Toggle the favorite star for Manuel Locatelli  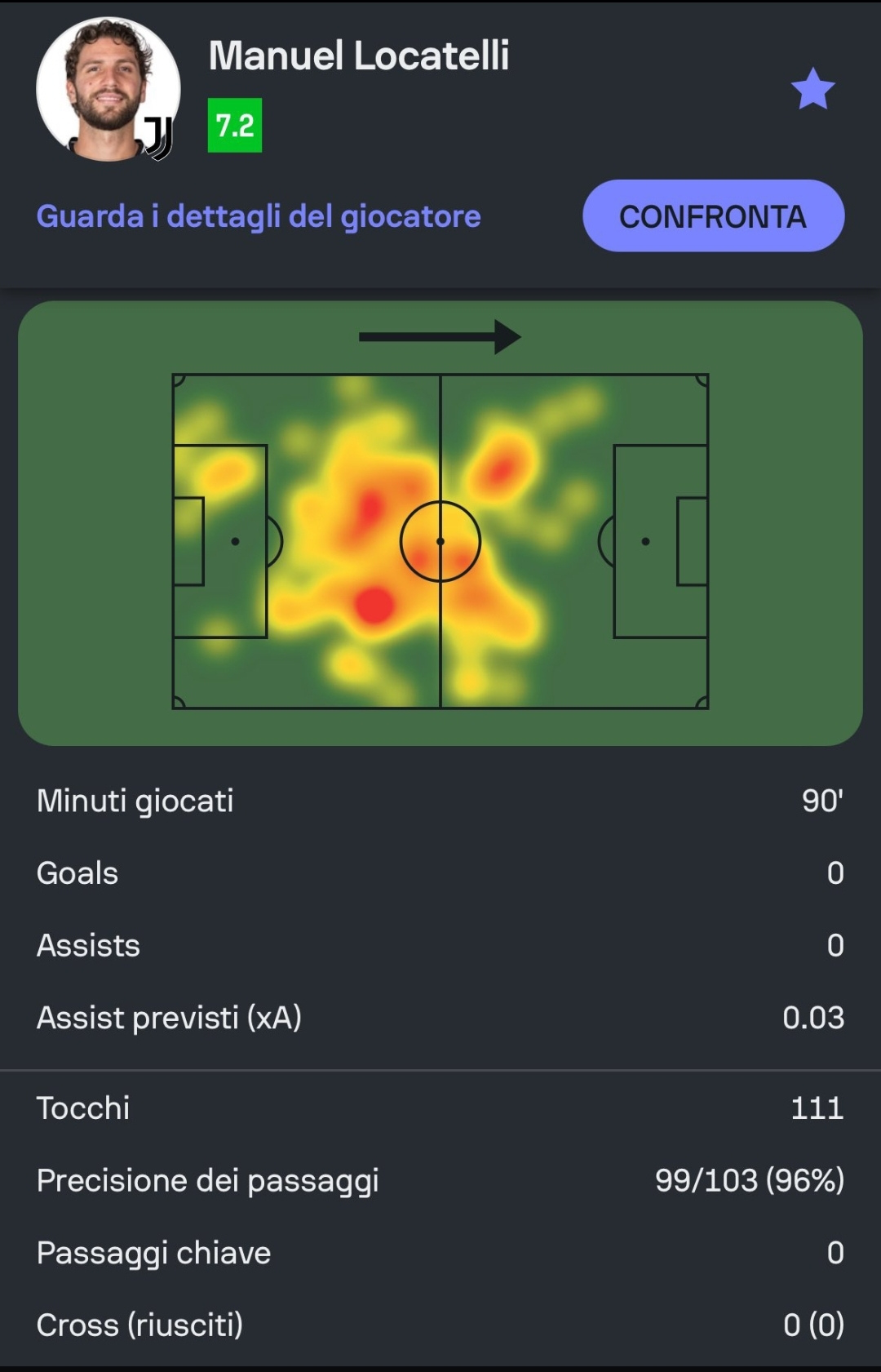point(812,89)
